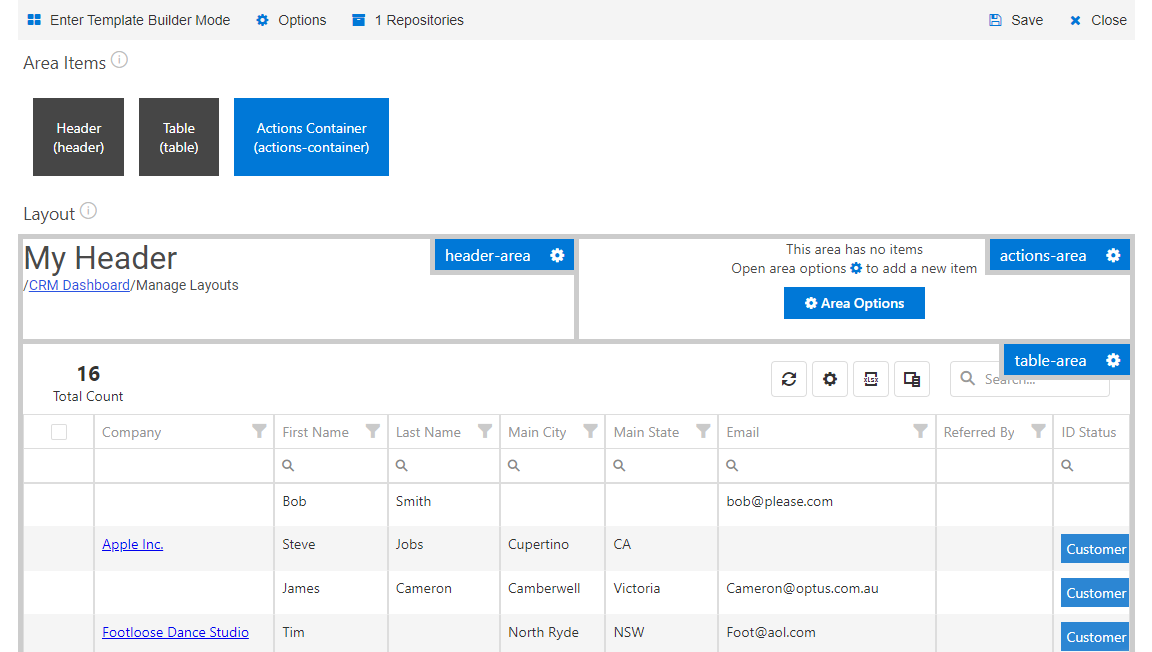Click info icon beside Area Items

tap(120, 60)
